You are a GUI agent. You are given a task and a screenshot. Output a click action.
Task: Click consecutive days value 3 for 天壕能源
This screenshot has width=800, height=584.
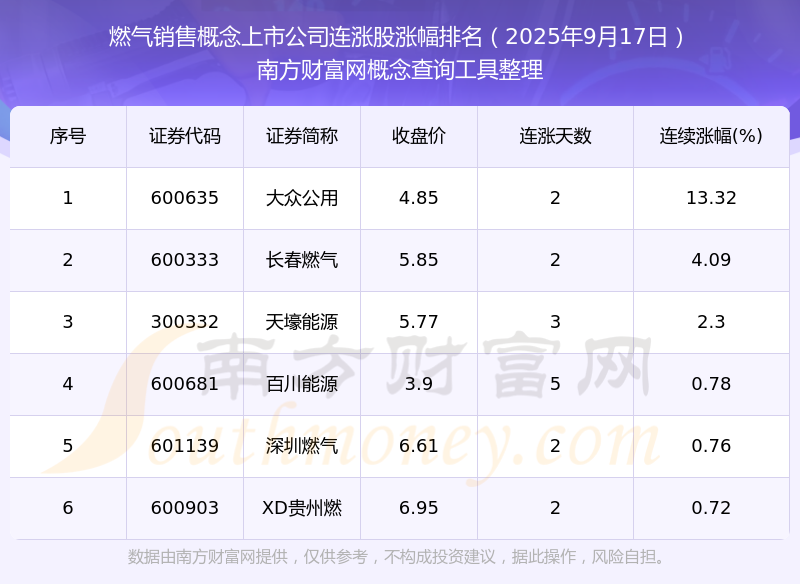[x=555, y=322]
